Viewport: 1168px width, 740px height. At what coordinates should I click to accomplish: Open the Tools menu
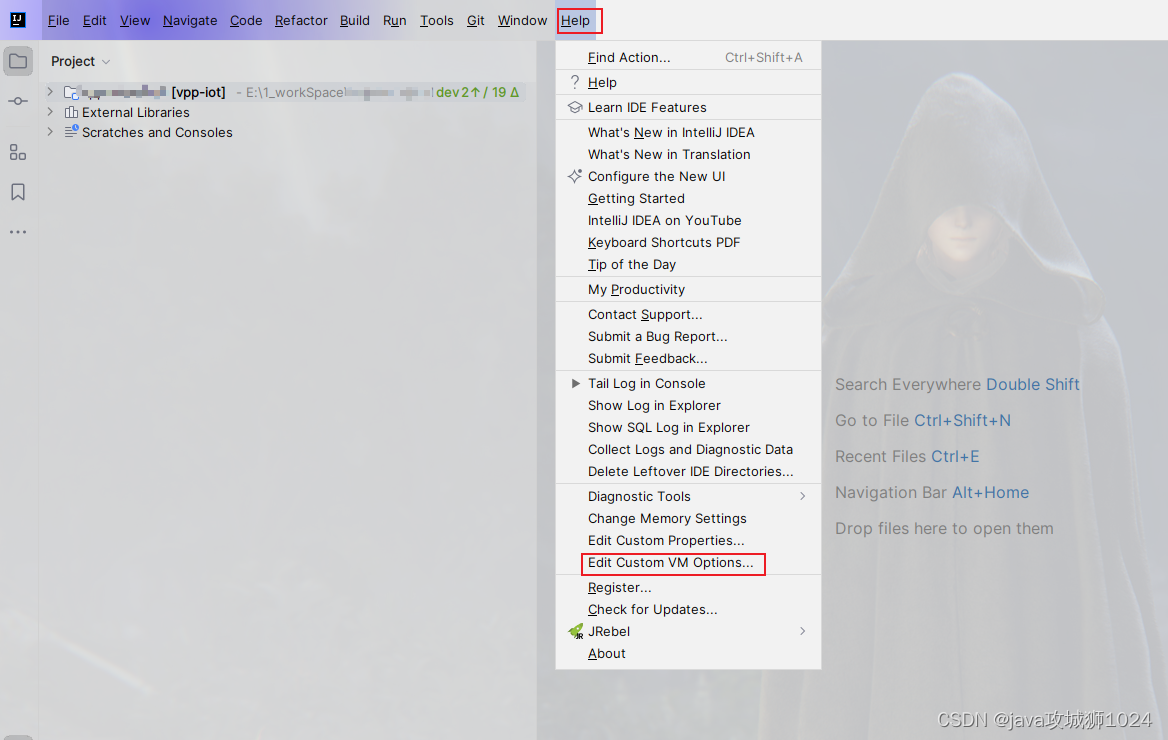(x=437, y=21)
